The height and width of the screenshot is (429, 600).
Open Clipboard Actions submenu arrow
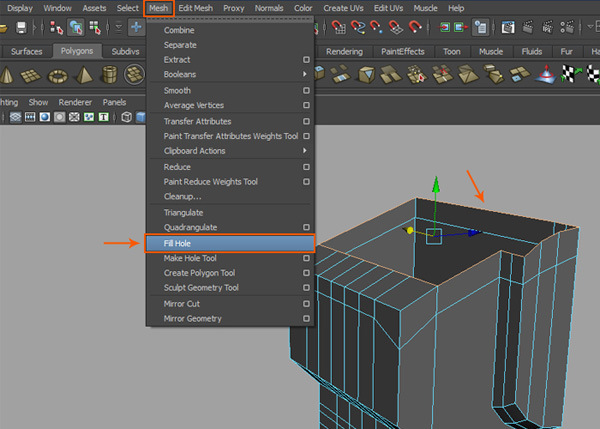pos(305,151)
